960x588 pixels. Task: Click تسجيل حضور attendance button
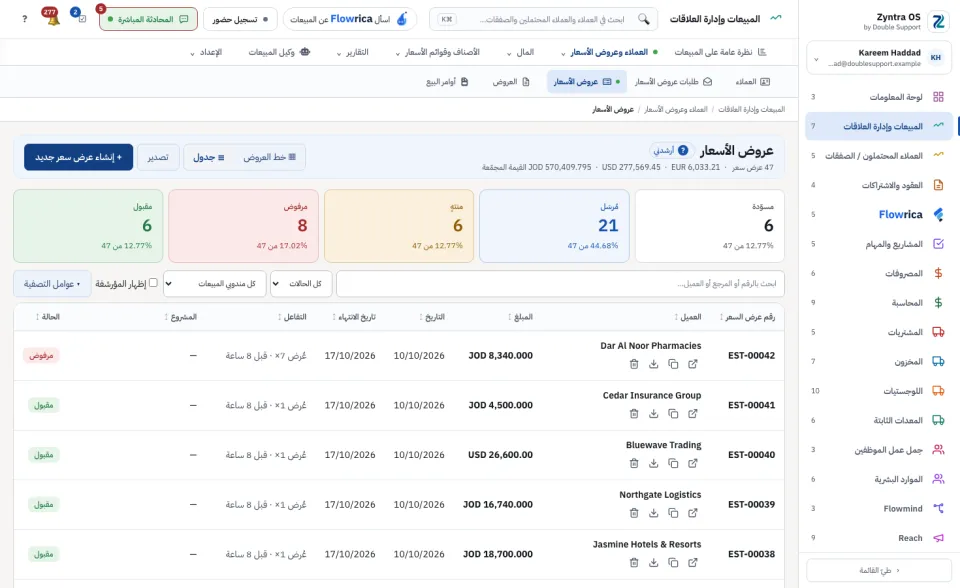(x=240, y=19)
